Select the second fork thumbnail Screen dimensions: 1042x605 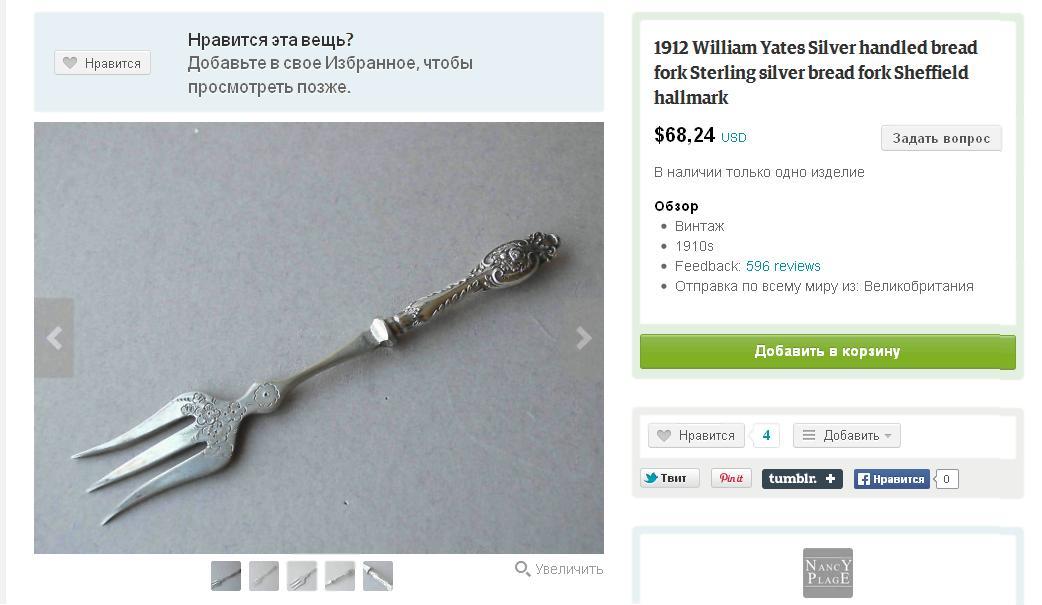[x=264, y=576]
